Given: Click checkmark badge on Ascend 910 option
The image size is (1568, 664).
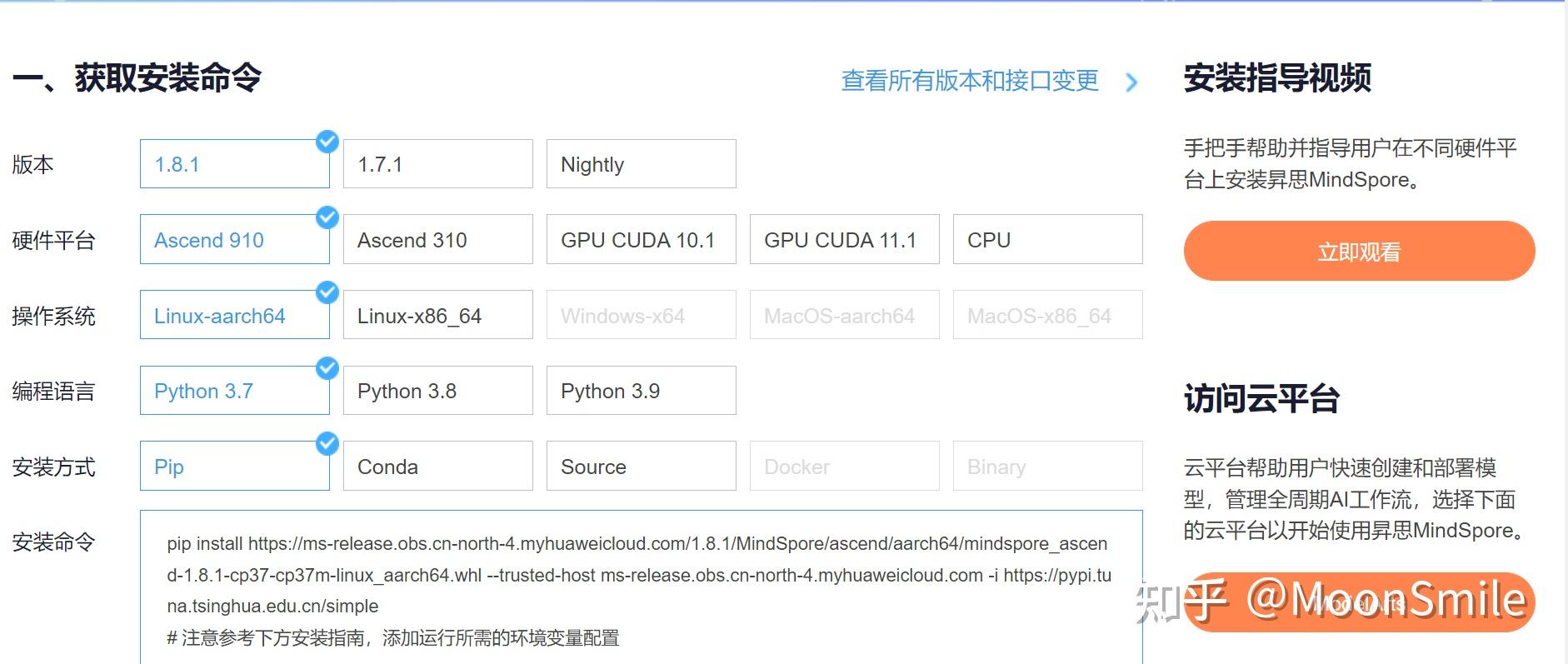Looking at the screenshot, I should (x=327, y=217).
